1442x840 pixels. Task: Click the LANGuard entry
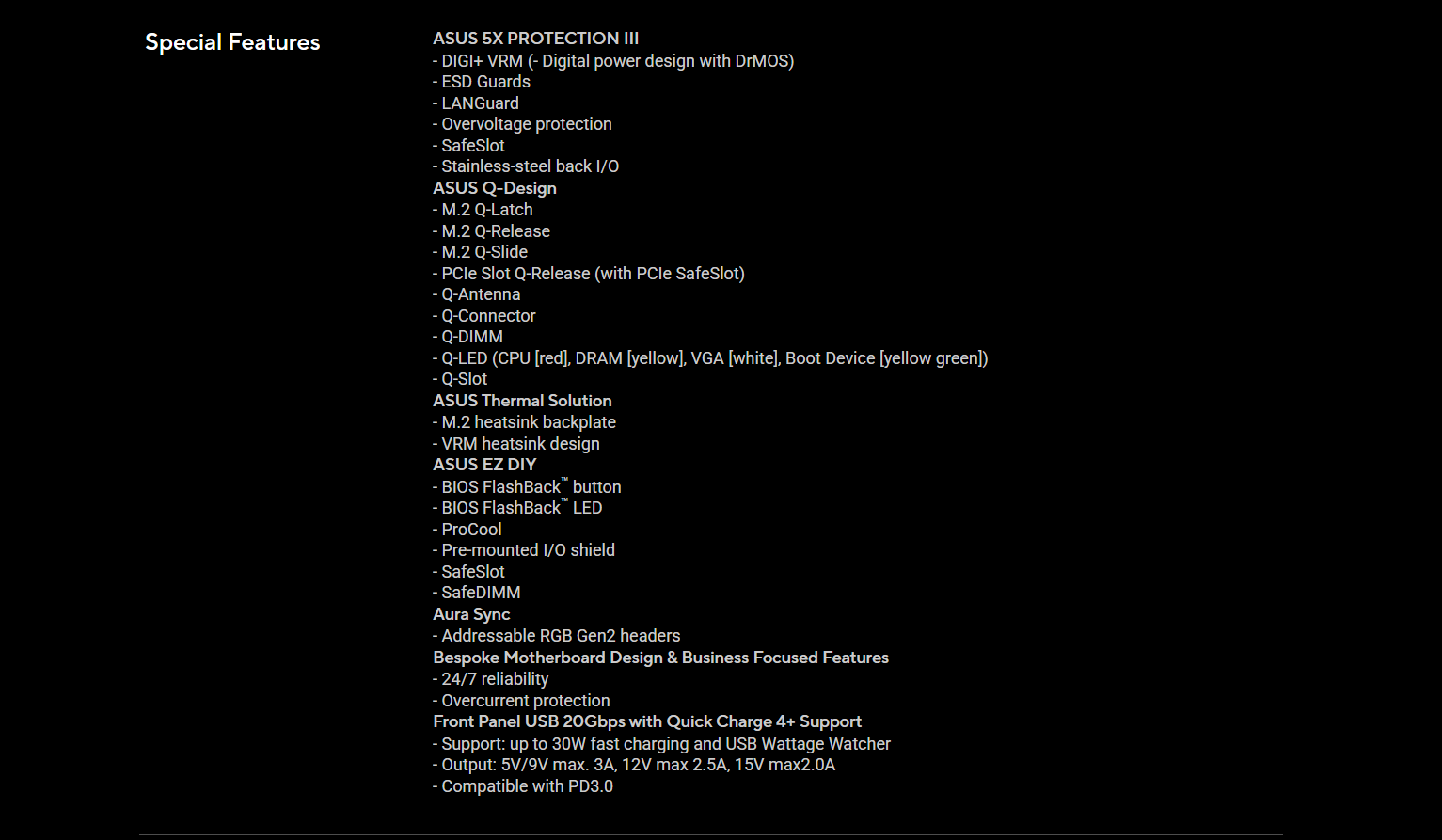476,103
